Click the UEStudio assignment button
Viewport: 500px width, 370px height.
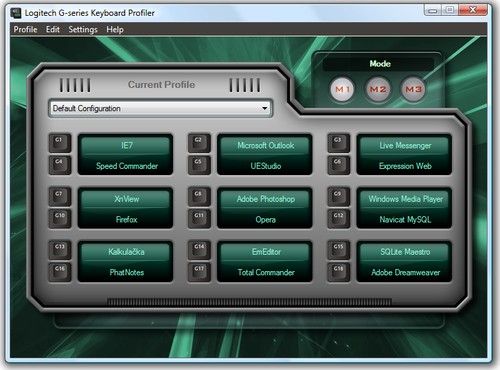pos(265,166)
